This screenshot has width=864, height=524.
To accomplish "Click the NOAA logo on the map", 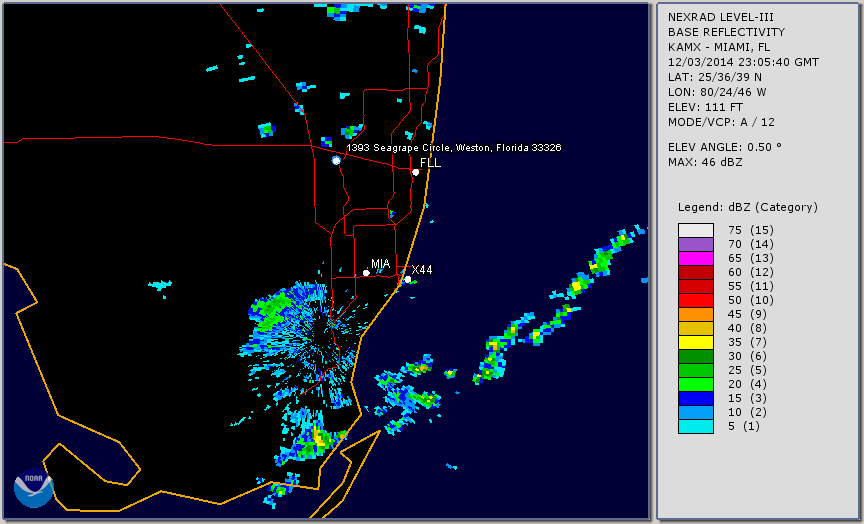I will coord(34,488).
